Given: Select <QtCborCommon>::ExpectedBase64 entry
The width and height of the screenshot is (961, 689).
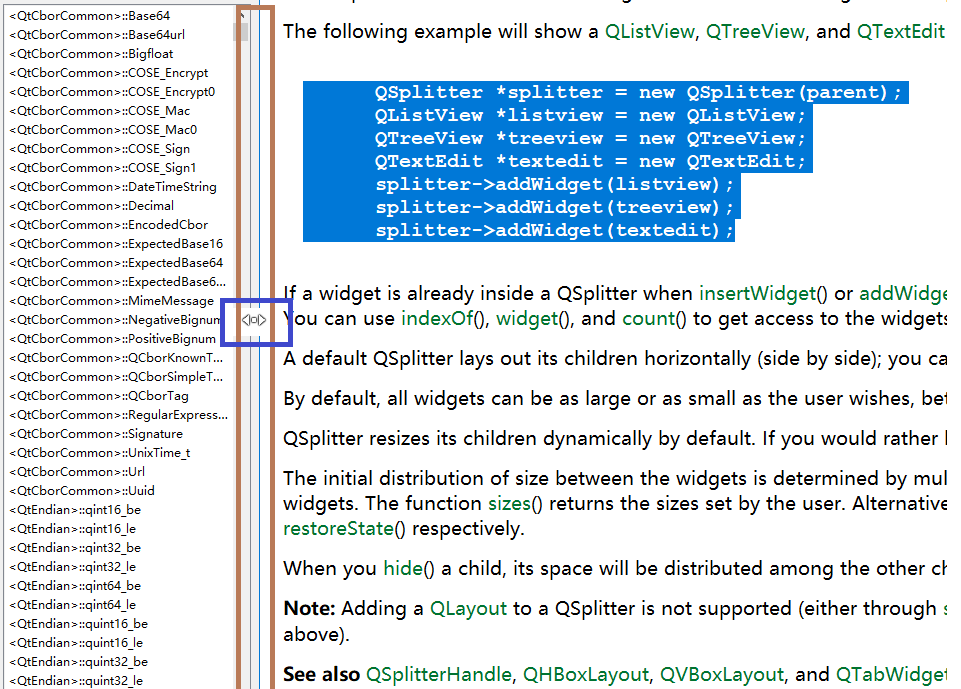Looking at the screenshot, I should pyautogui.click(x=116, y=263).
